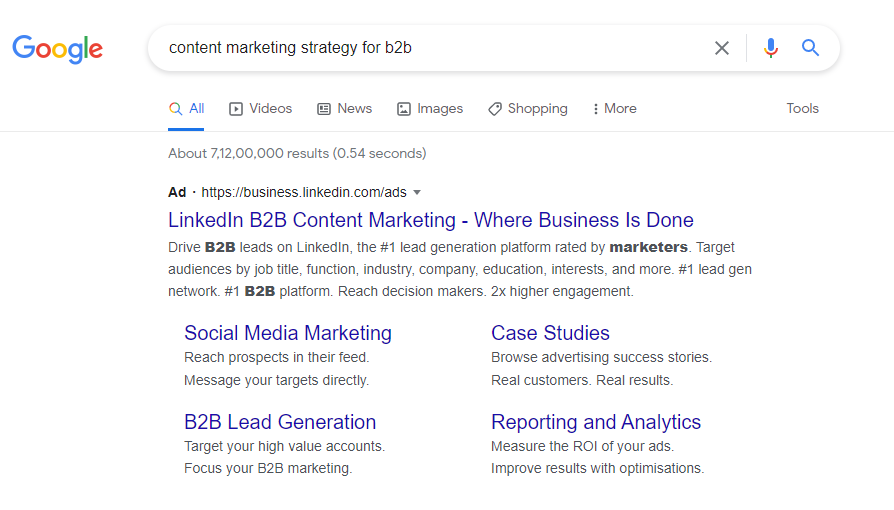
Task: Click "Browse advertising success stories." text
Action: click(602, 358)
